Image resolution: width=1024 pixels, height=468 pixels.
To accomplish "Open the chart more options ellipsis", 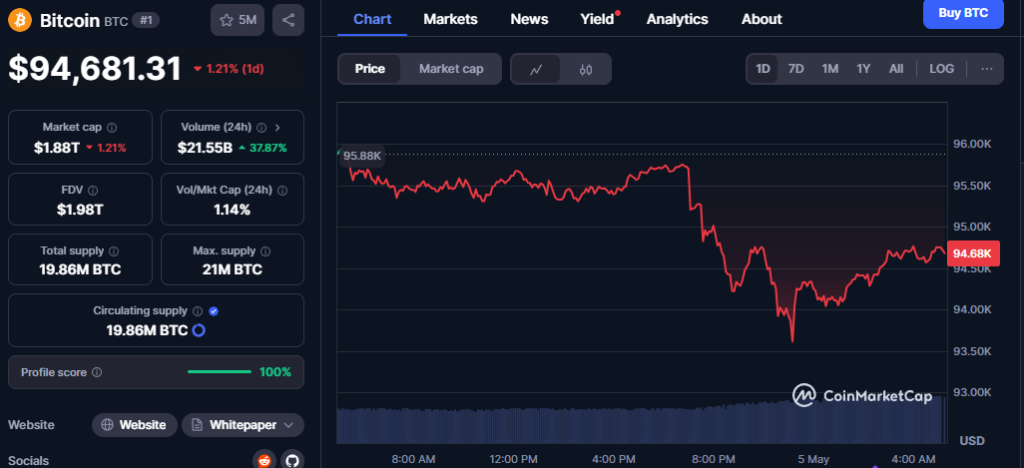I will pyautogui.click(x=987, y=69).
